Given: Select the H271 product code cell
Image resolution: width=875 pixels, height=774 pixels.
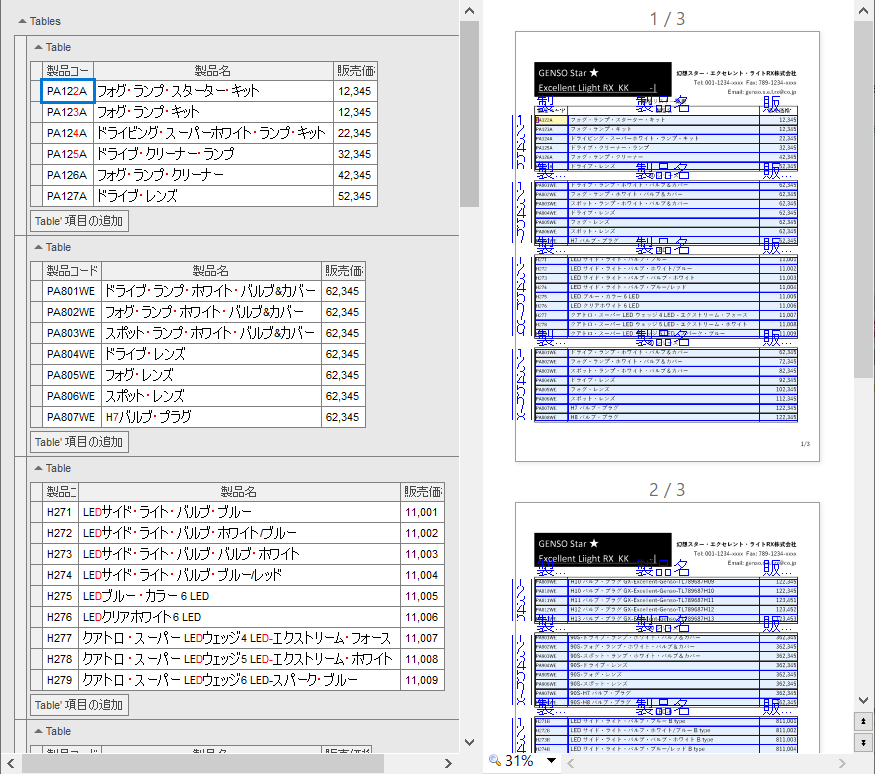Looking at the screenshot, I should (60, 512).
